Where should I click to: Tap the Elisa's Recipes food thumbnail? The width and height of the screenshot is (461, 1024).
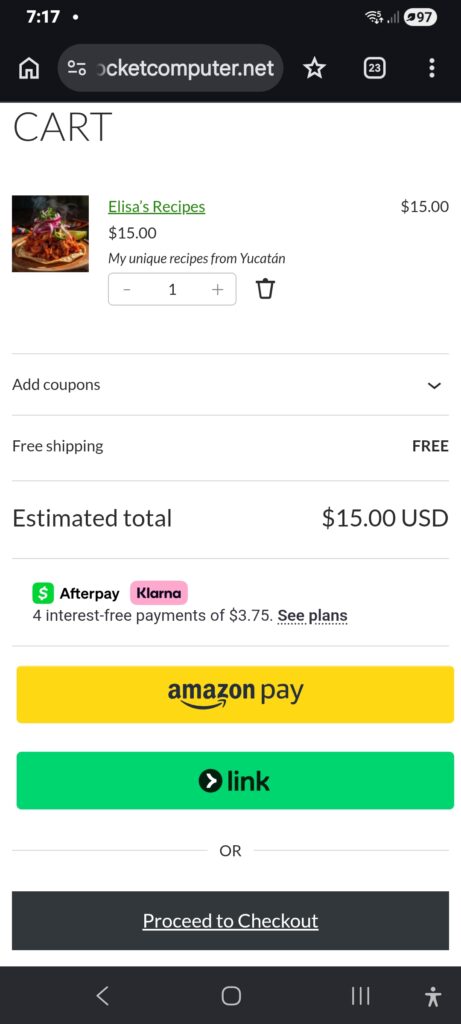click(x=50, y=234)
